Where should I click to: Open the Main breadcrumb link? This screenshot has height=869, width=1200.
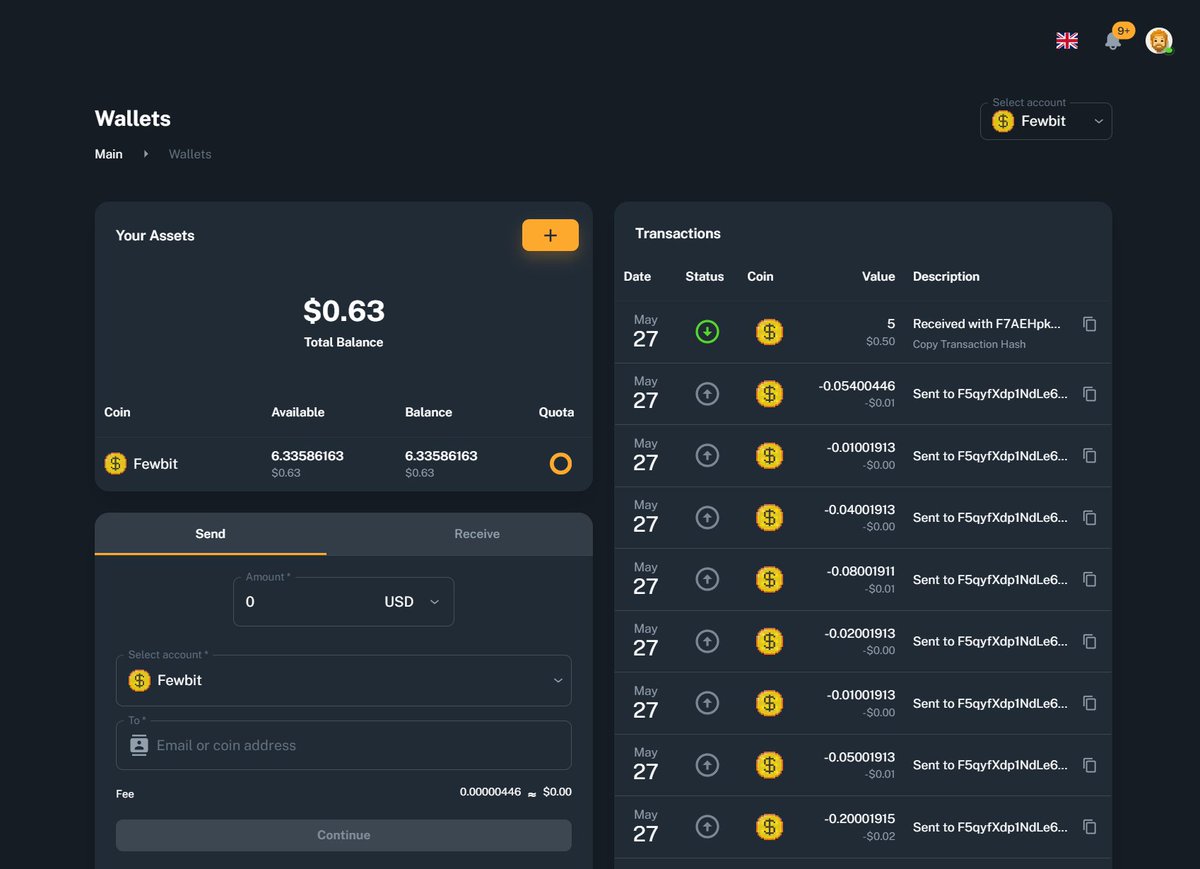click(108, 154)
